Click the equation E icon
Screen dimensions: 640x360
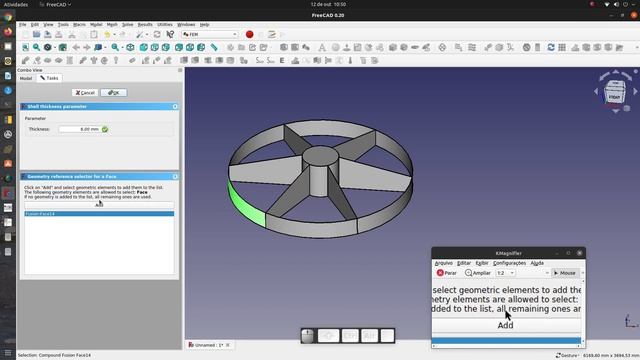pyautogui.click(x=282, y=61)
